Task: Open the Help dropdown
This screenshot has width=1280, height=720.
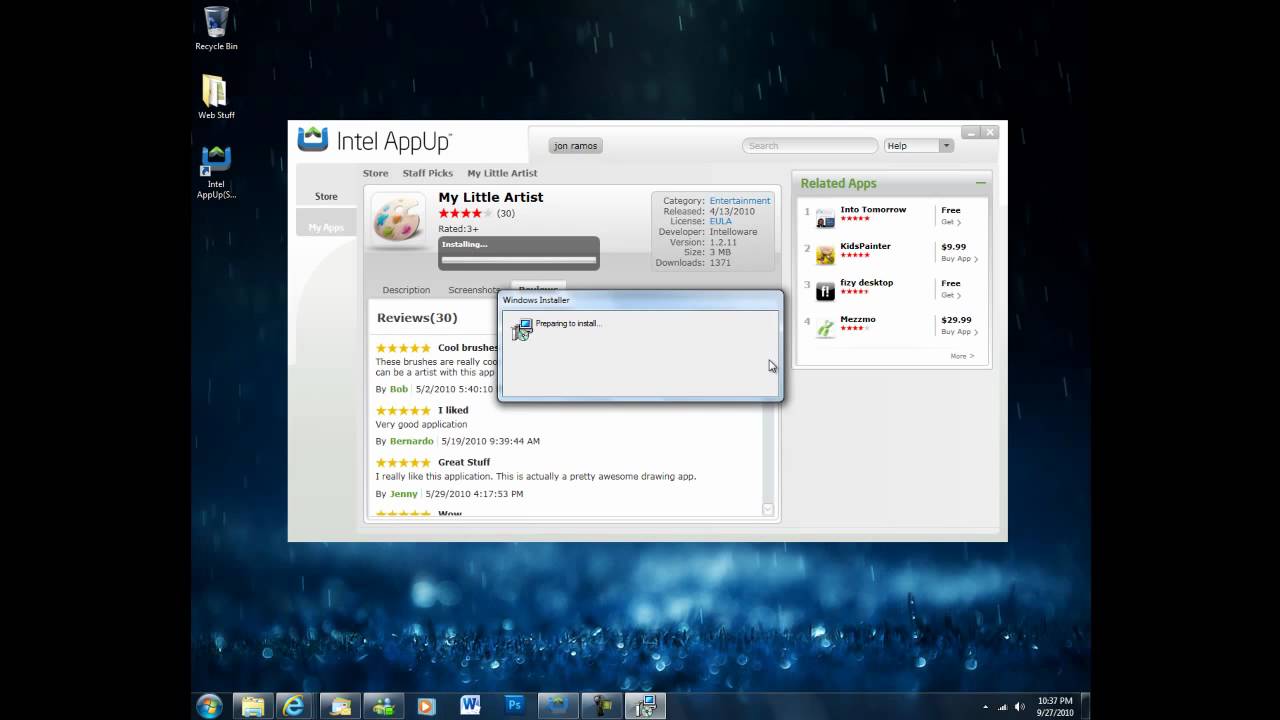Action: tap(918, 146)
